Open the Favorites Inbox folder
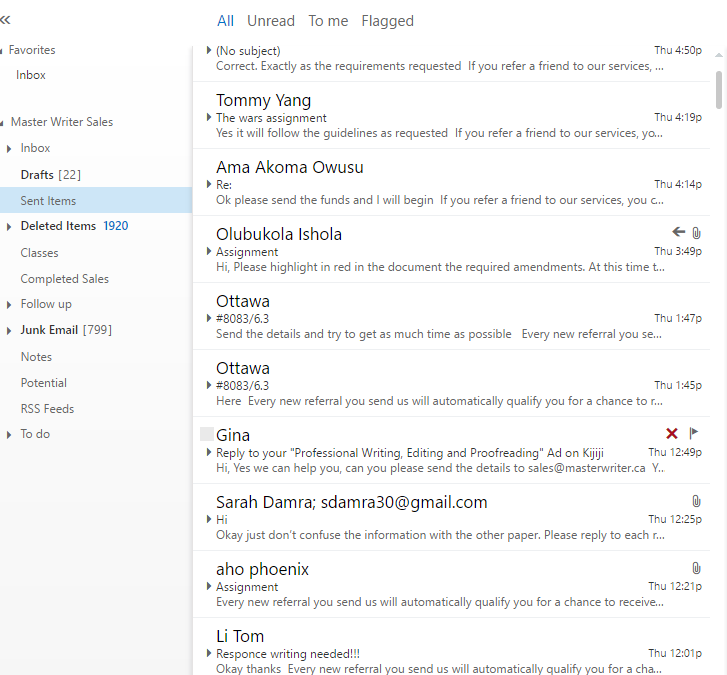 click(x=31, y=75)
